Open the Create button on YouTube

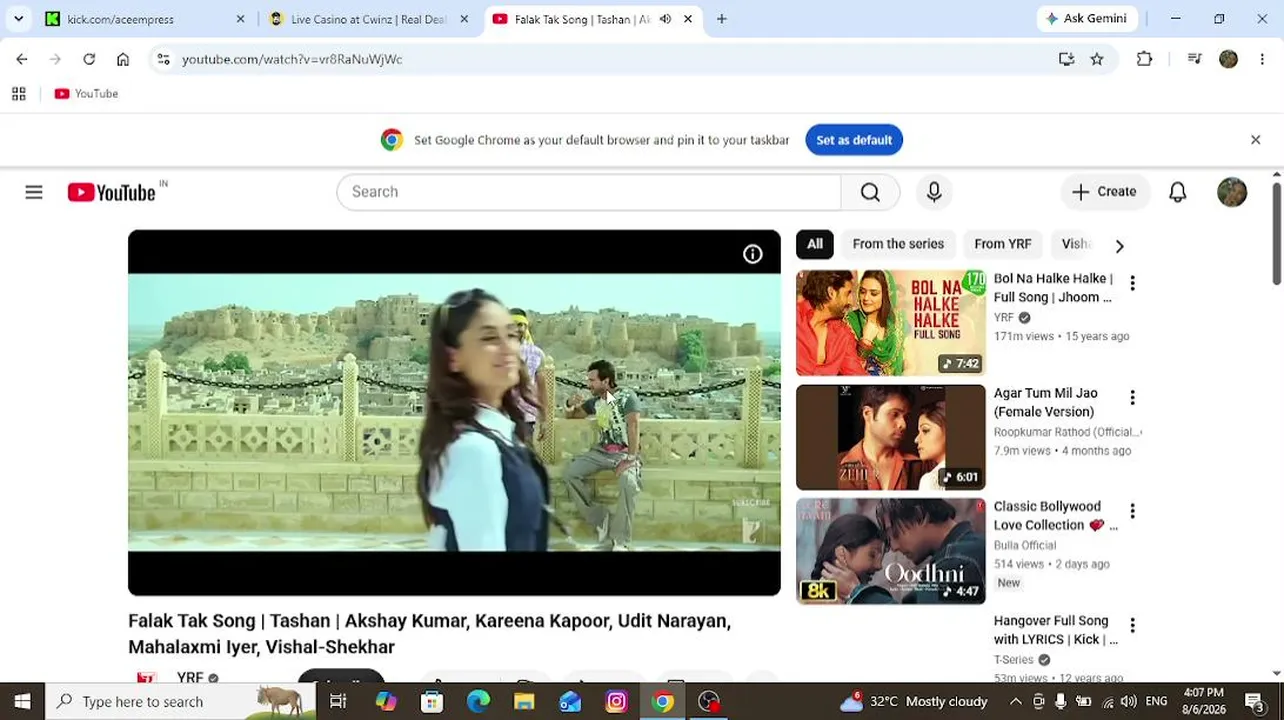tap(1105, 192)
